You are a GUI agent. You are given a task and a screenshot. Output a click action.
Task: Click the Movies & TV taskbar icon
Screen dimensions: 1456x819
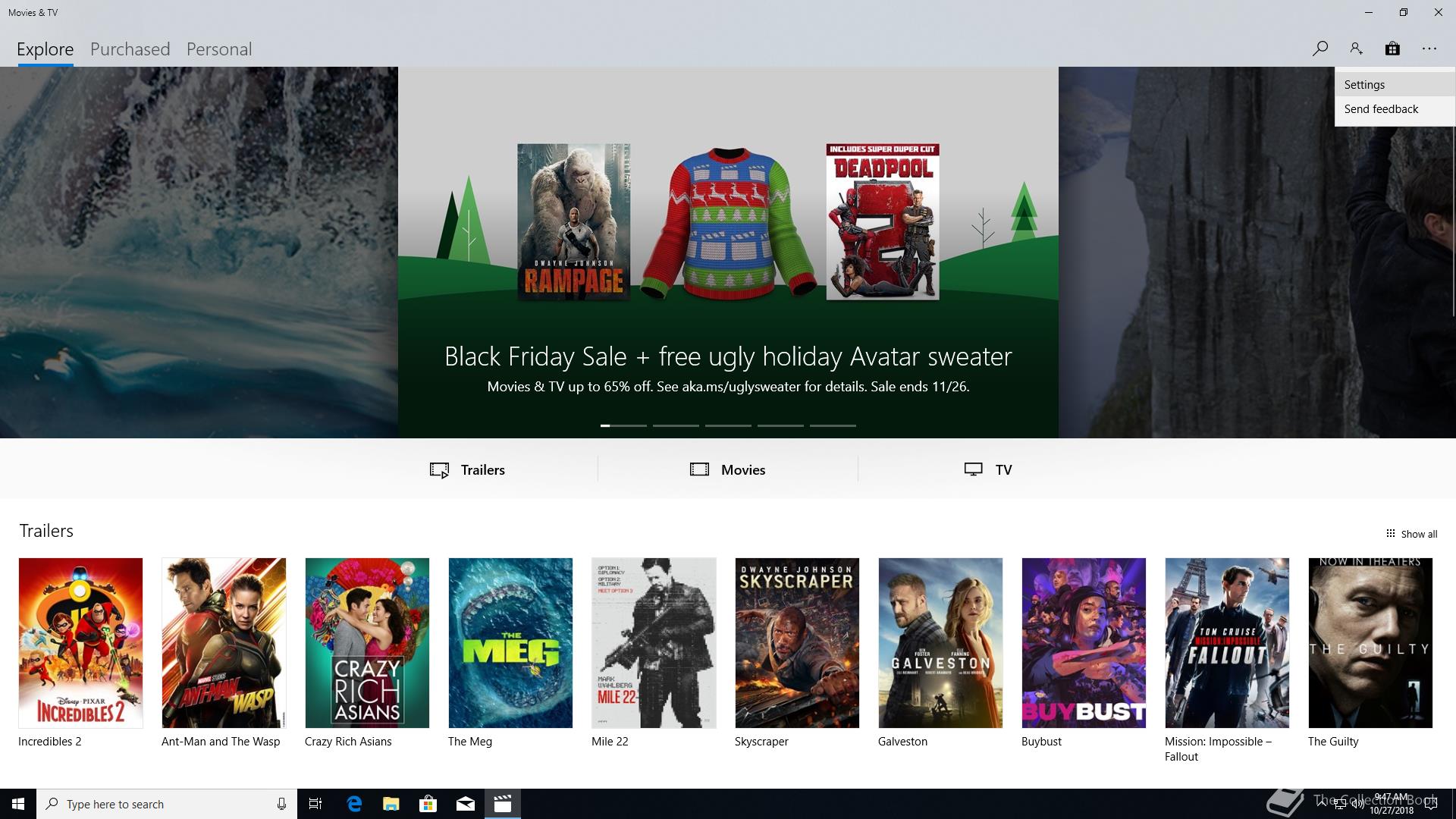(503, 804)
